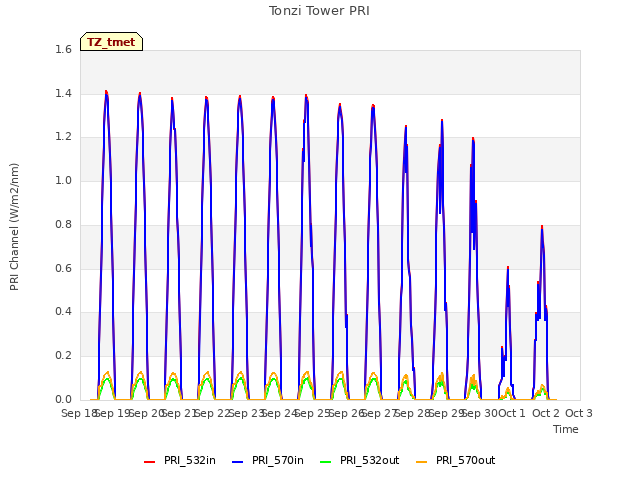Click the 0.4 y-axis tick label
Image resolution: width=640 pixels, height=480 pixels.
pyautogui.click(x=63, y=311)
